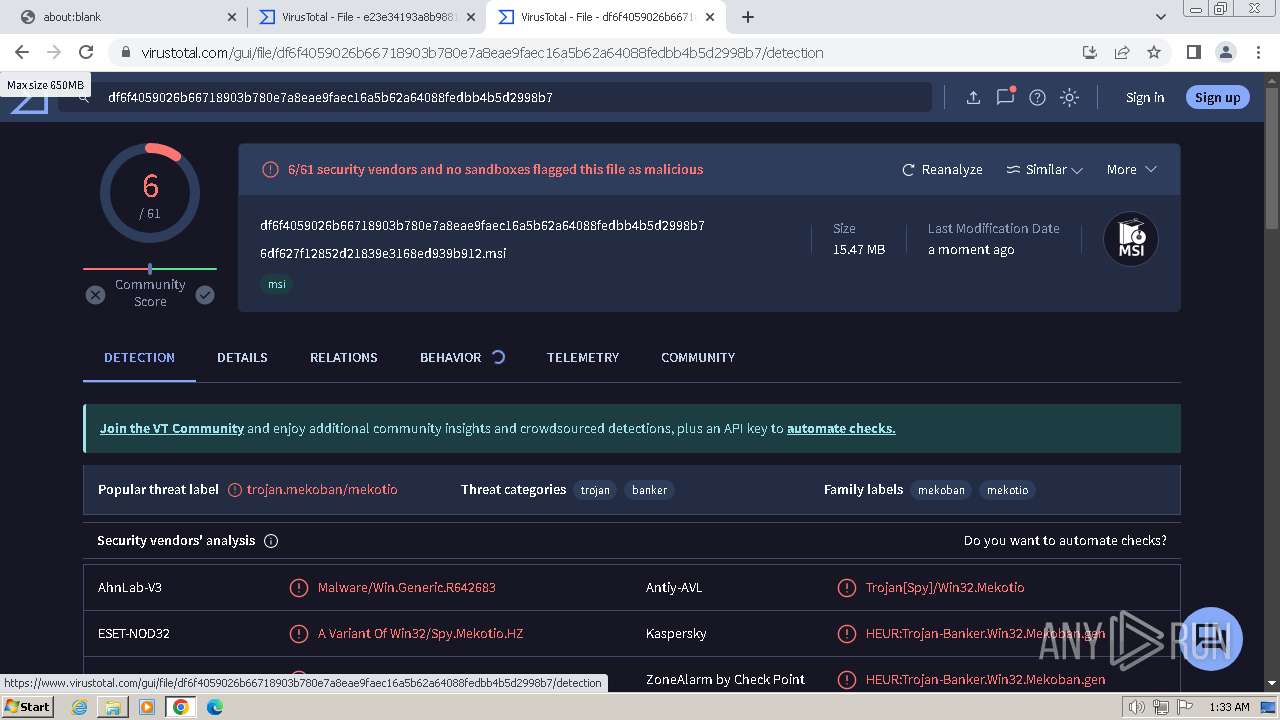Switch to the TELEMETRY tab
The width and height of the screenshot is (1280, 720).
(583, 357)
